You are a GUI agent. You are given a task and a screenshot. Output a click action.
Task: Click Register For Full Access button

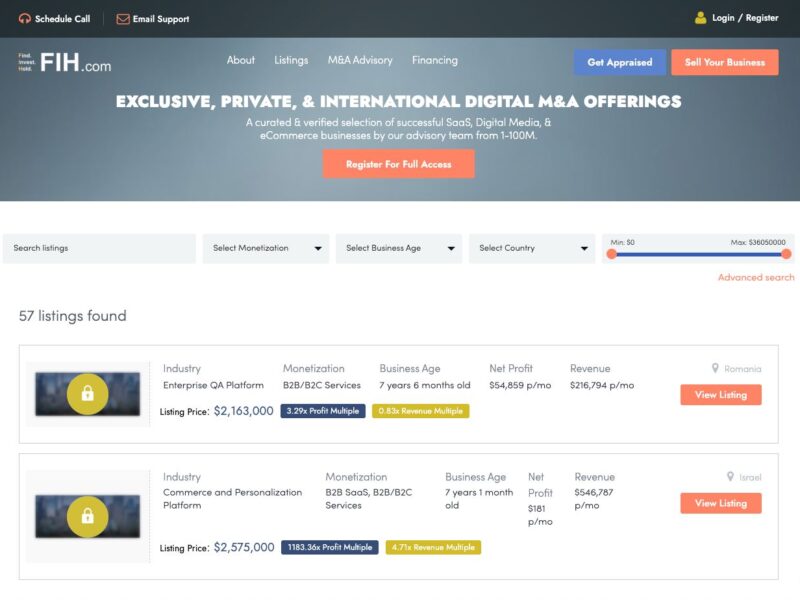(398, 164)
